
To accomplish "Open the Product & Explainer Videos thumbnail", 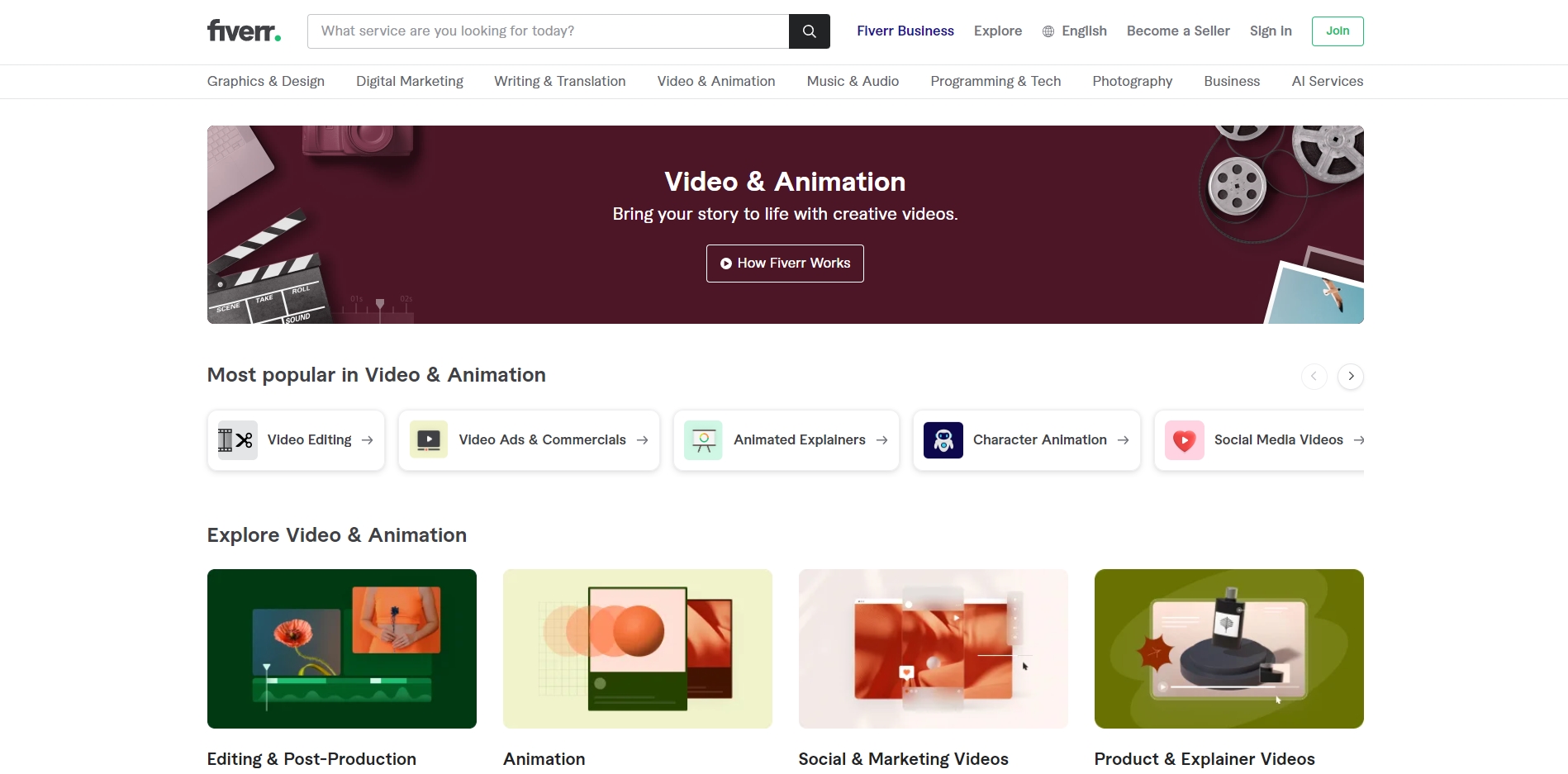I will (x=1229, y=648).
